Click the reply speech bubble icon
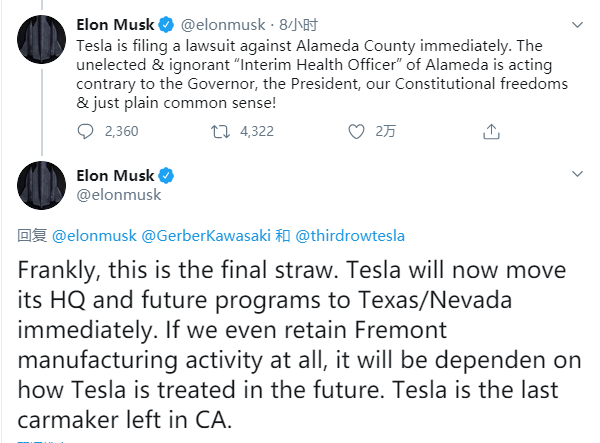600x443 pixels. tap(86, 131)
